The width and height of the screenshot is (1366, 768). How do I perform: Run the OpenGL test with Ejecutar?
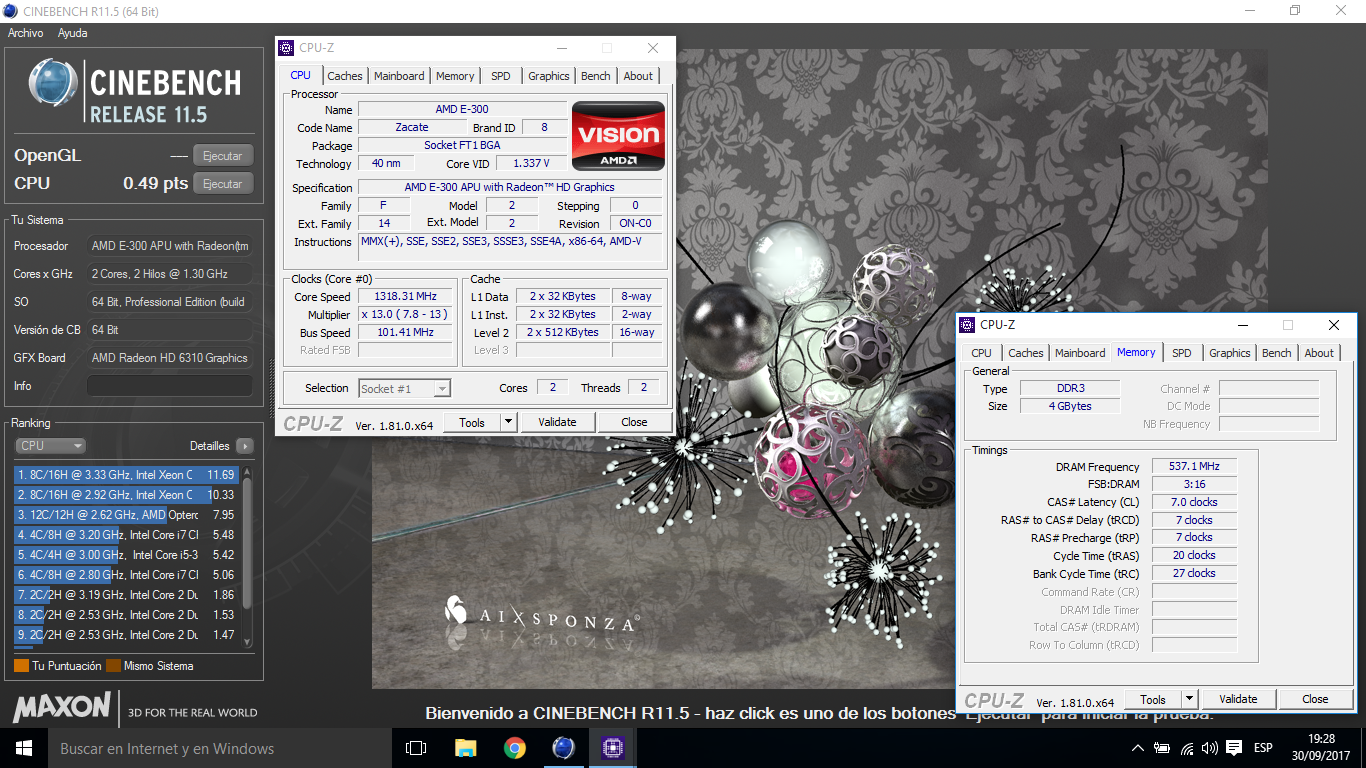click(222, 156)
